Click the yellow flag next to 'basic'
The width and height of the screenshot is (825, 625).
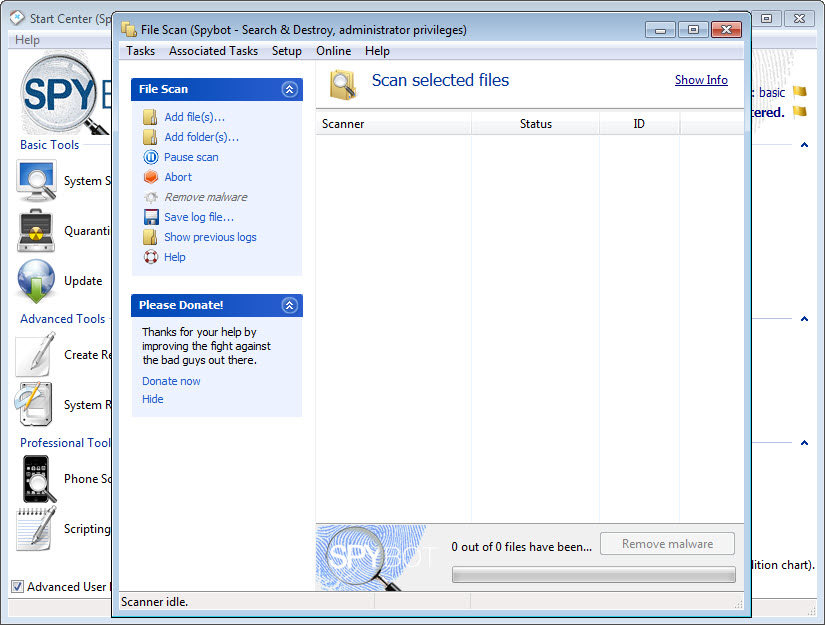[x=800, y=92]
